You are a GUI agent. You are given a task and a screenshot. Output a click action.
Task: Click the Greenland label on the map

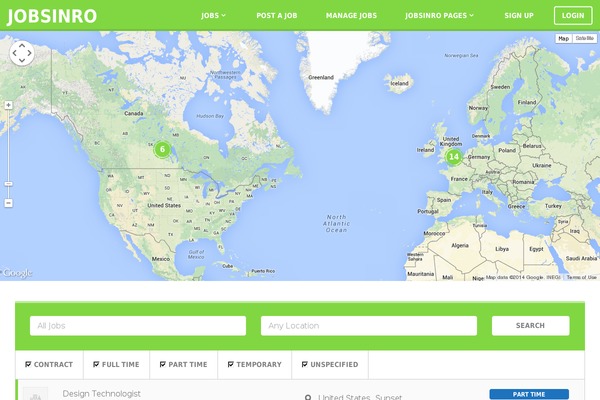click(x=321, y=77)
